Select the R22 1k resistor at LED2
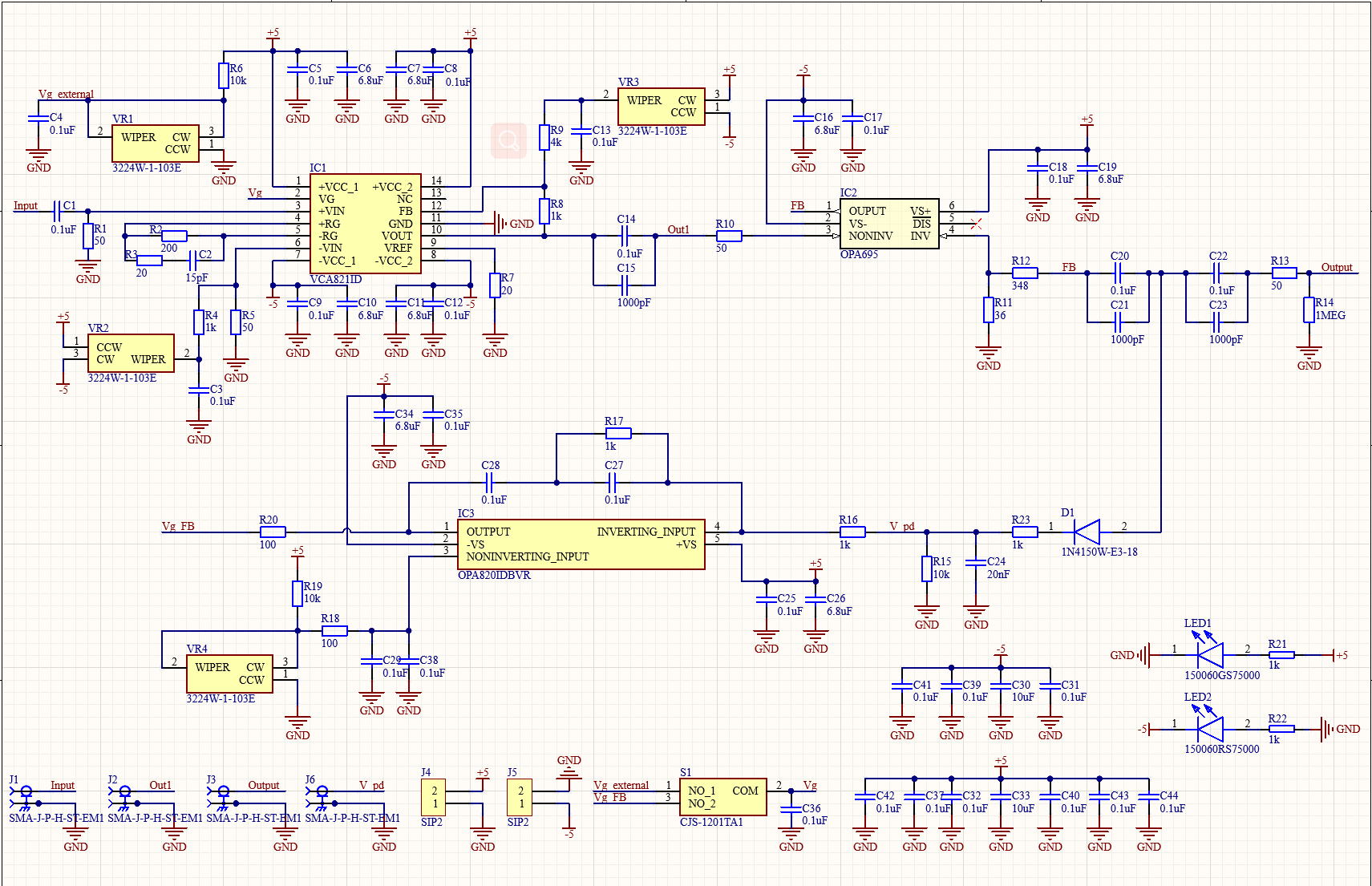Image resolution: width=1372 pixels, height=886 pixels. pos(1281,730)
